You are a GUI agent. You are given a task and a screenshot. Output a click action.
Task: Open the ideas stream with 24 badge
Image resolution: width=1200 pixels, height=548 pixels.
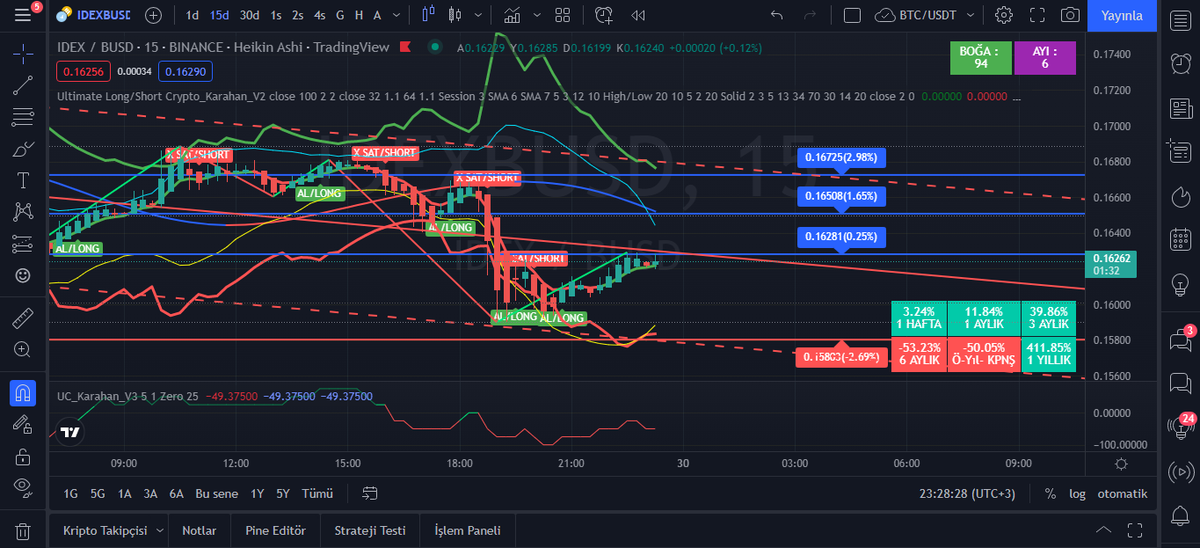1180,429
